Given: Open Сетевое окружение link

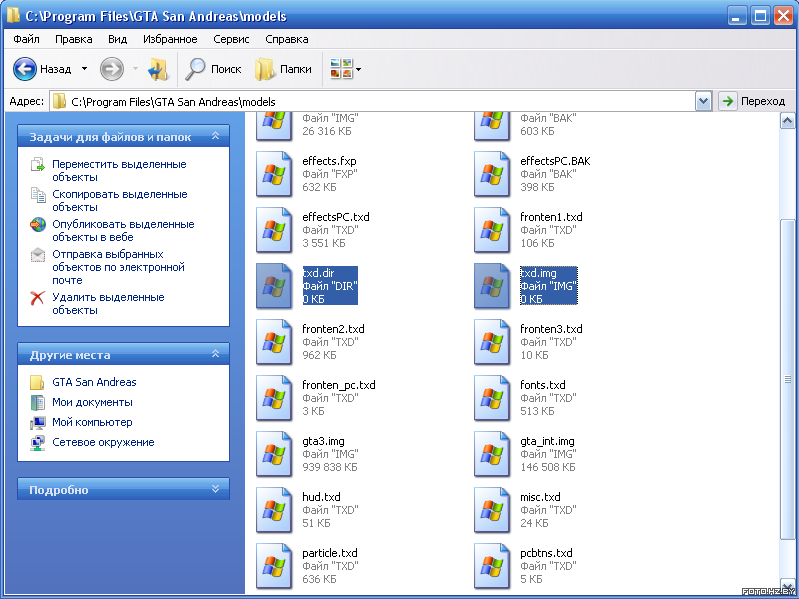Looking at the screenshot, I should coord(103,442).
